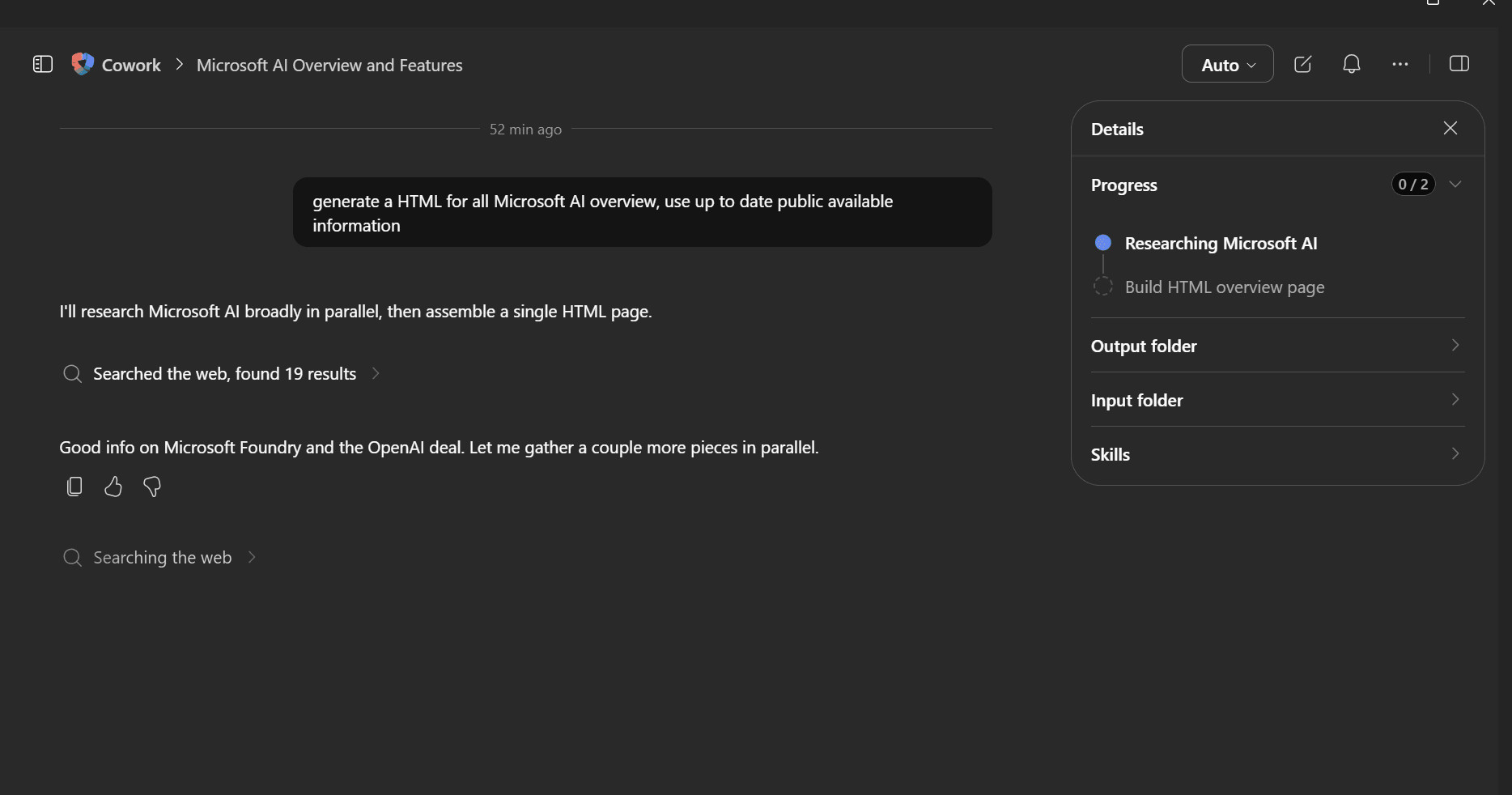The width and height of the screenshot is (1512, 795).
Task: Click the user prompt message bubble
Action: click(642, 212)
